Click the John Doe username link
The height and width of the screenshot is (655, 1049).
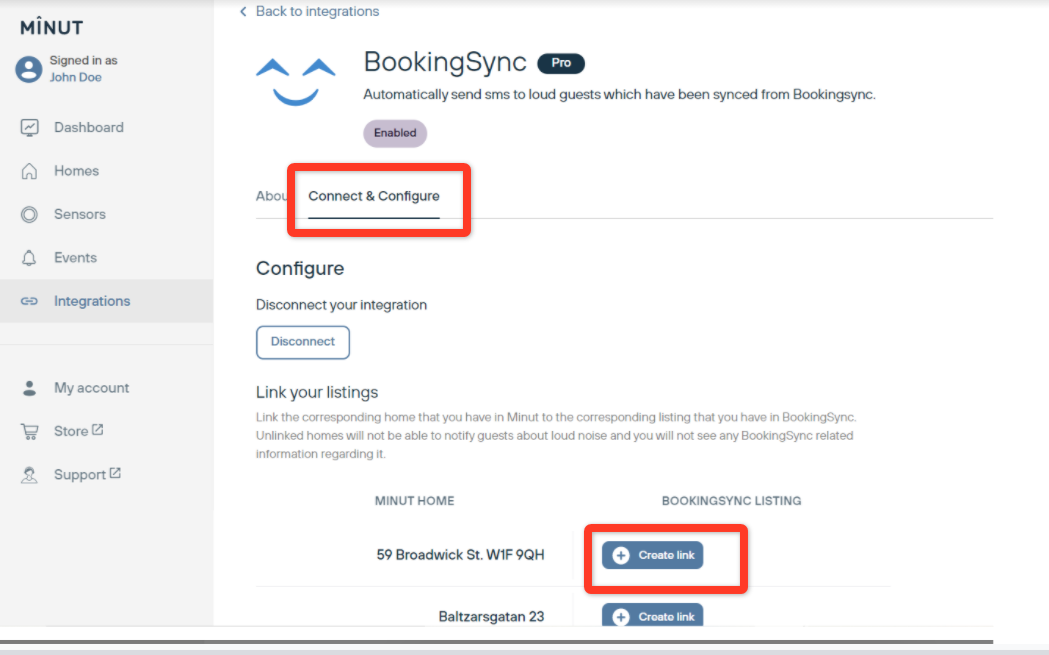pyautogui.click(x=76, y=77)
